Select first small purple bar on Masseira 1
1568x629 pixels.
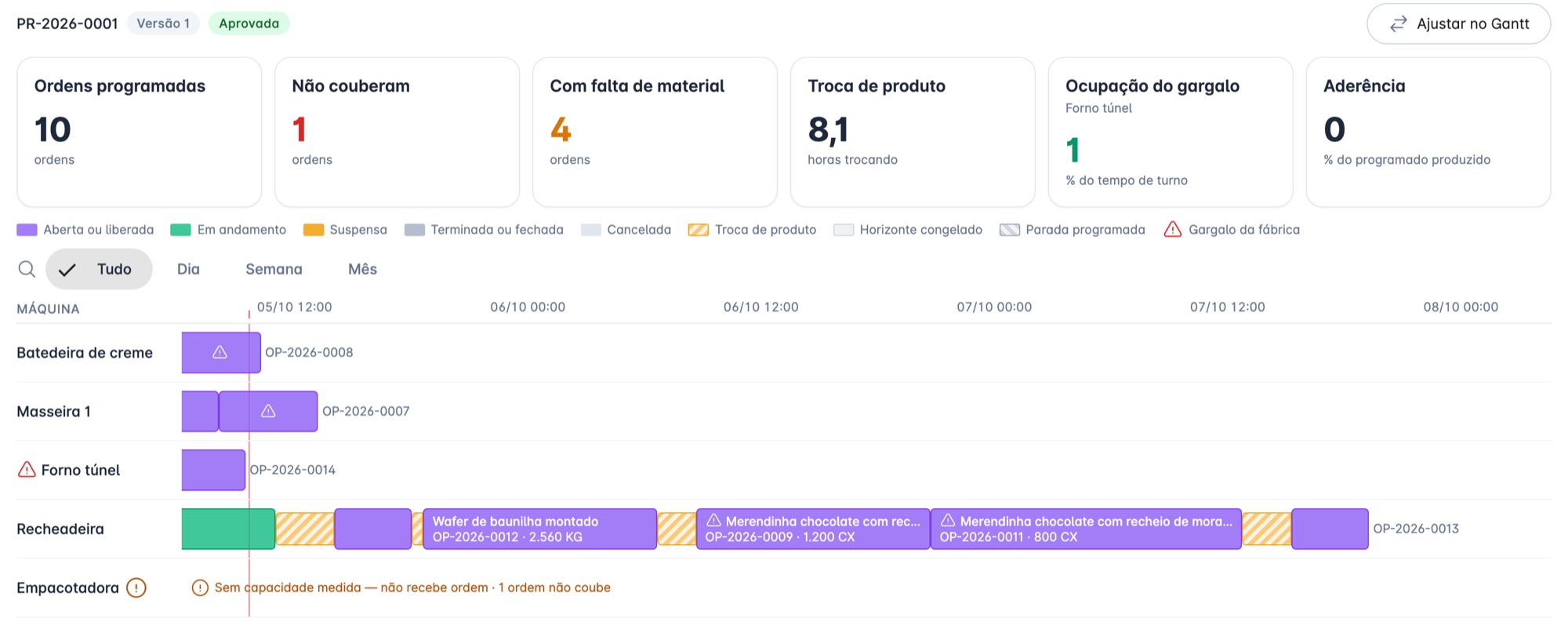tap(200, 411)
